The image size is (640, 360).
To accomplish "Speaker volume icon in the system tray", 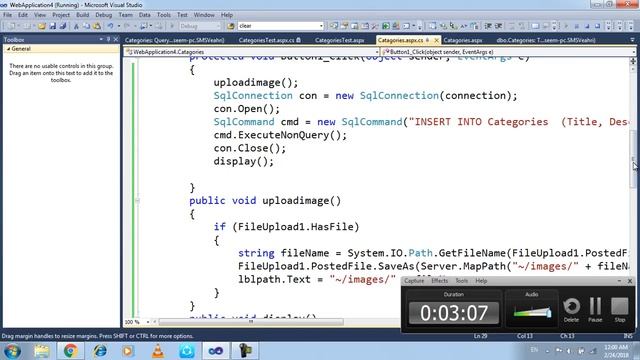I will 569,351.
